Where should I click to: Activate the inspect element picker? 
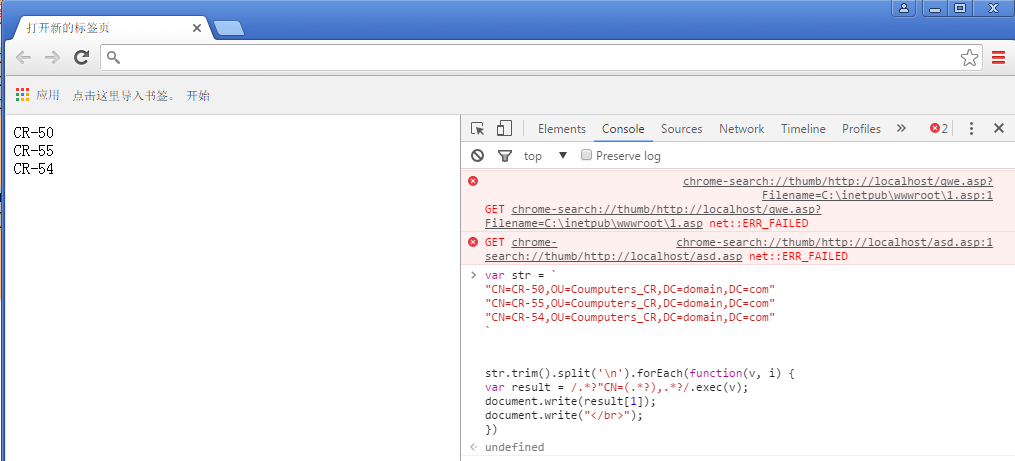click(478, 128)
